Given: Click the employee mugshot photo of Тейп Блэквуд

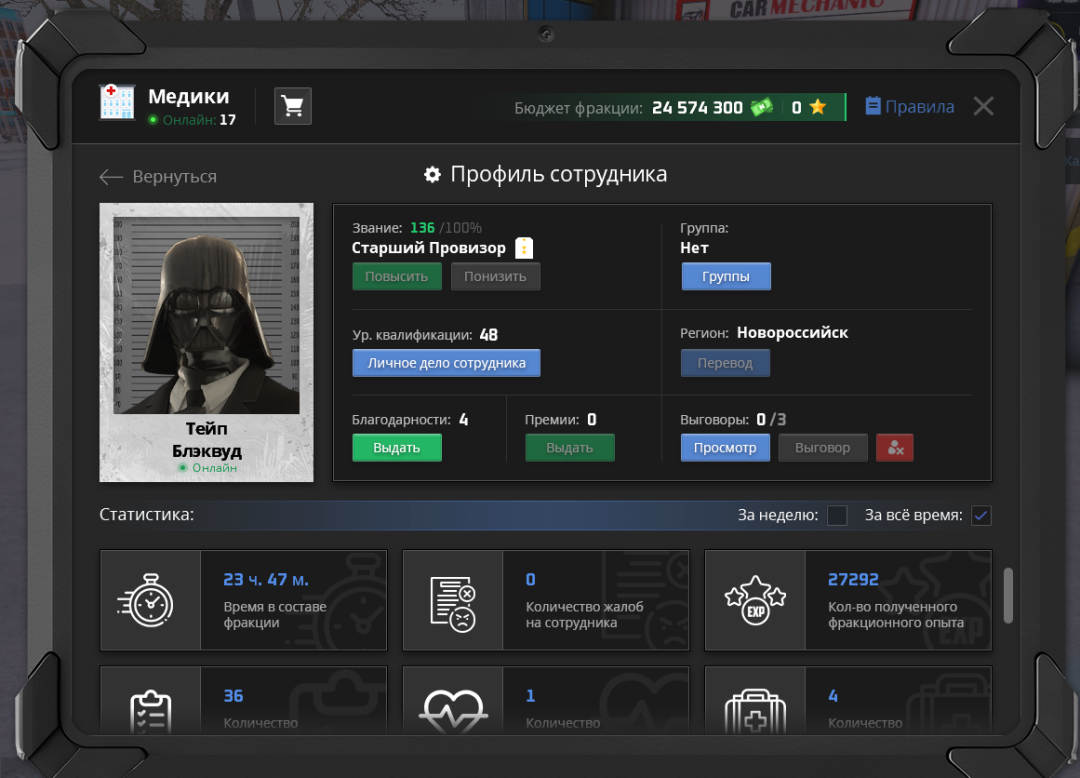Looking at the screenshot, I should 206,315.
